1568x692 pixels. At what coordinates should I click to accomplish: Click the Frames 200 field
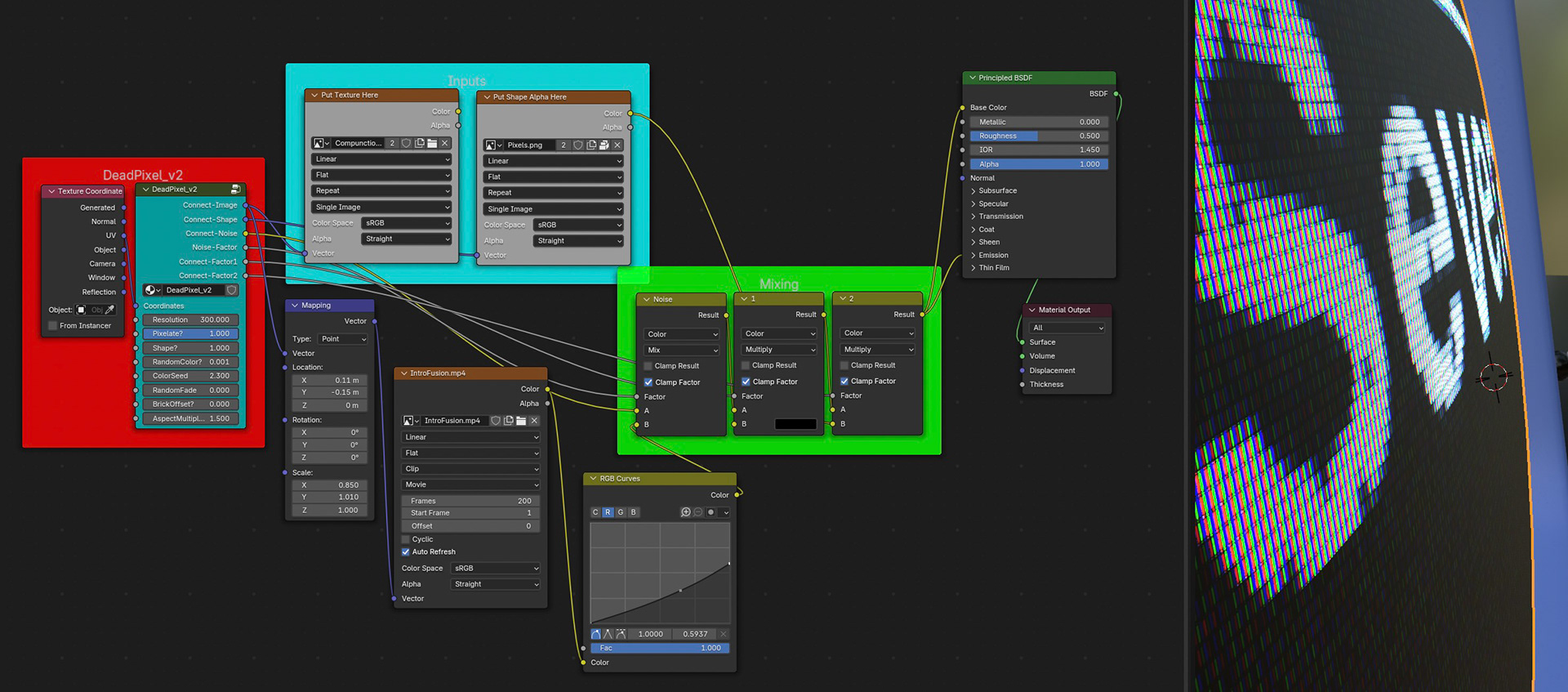[x=471, y=501]
